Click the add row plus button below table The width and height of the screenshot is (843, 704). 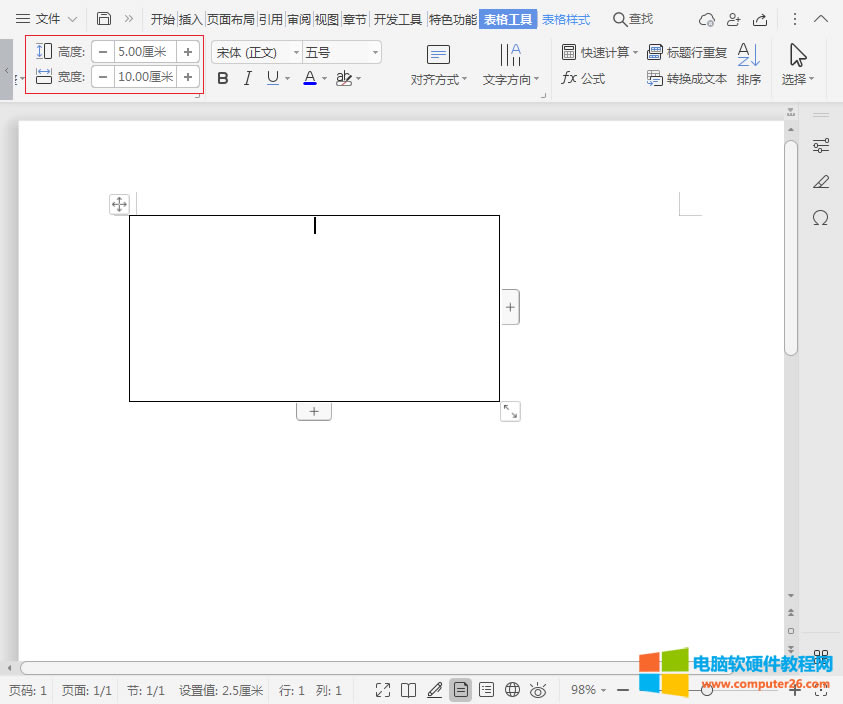(x=314, y=410)
